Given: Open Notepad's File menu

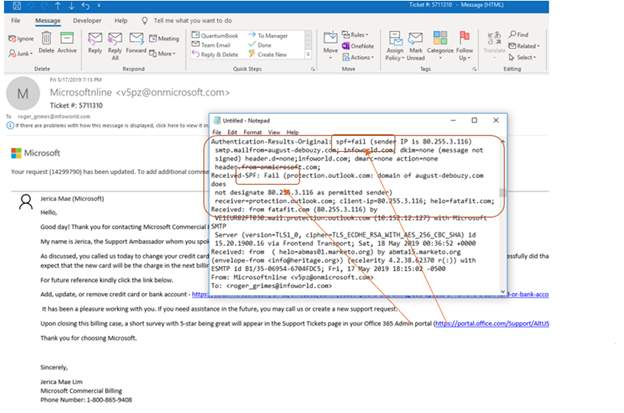Looking at the screenshot, I should tap(216, 132).
